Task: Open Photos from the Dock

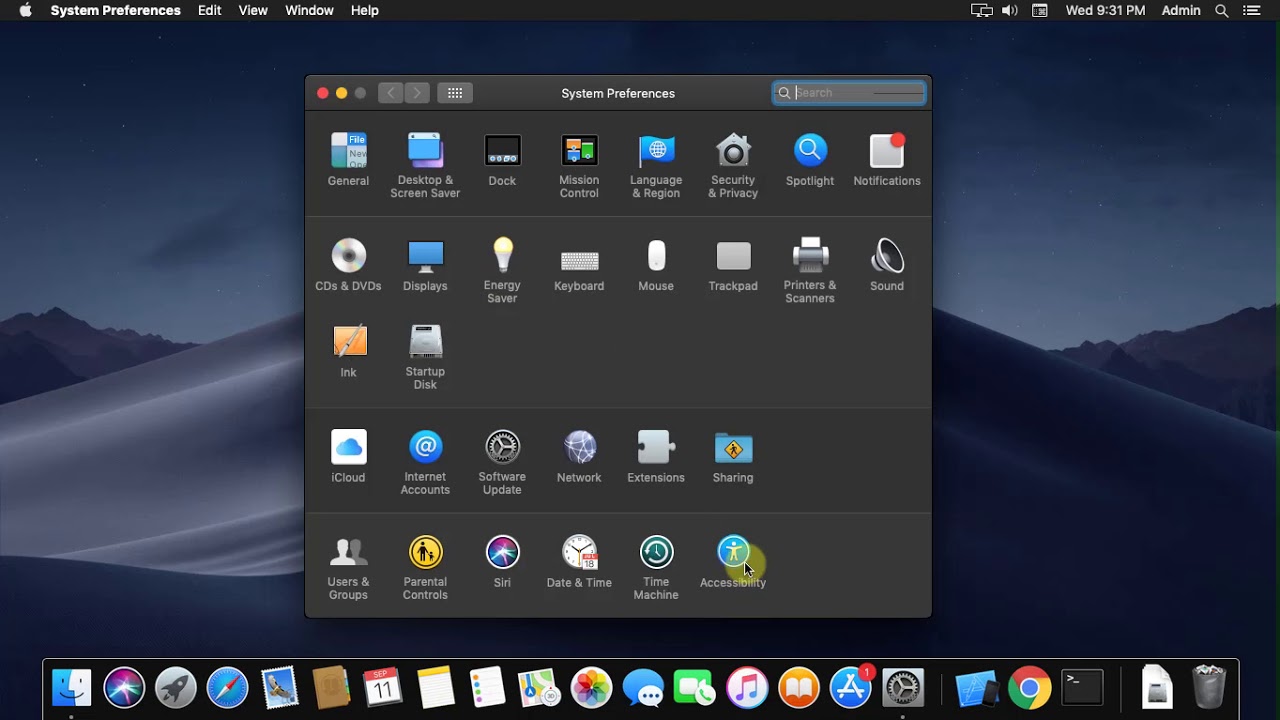Action: (591, 688)
